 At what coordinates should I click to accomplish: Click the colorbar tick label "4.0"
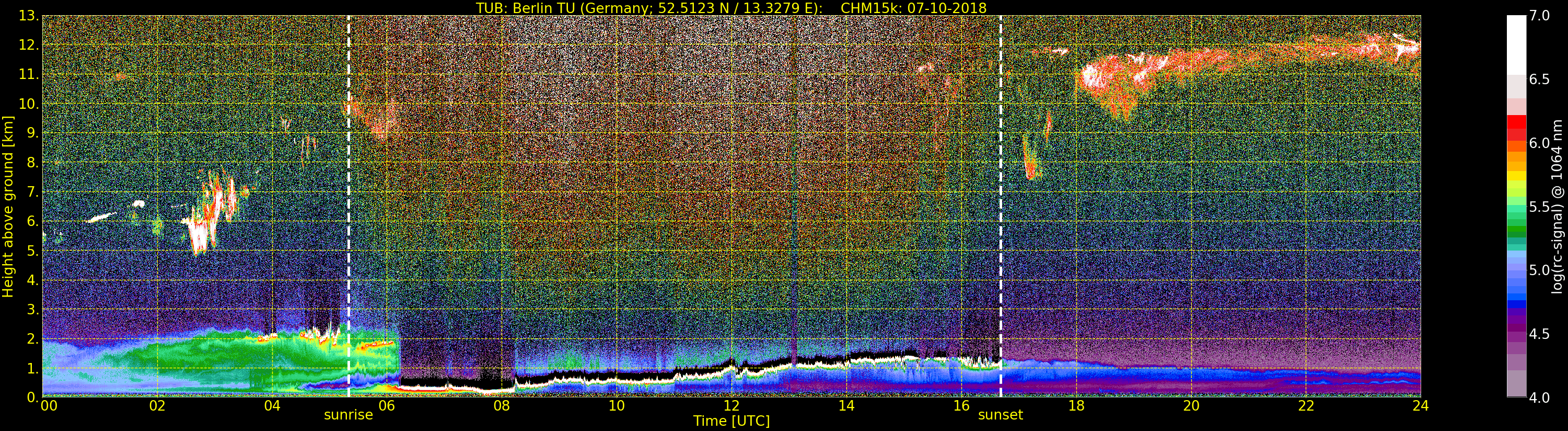[x=1539, y=398]
